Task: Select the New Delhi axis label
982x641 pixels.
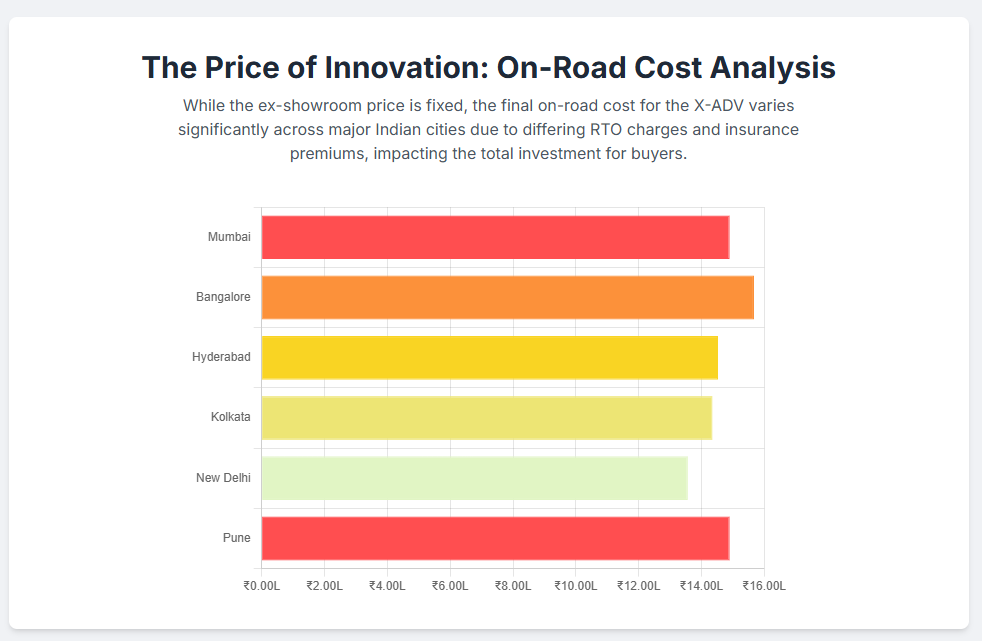Action: 223,478
